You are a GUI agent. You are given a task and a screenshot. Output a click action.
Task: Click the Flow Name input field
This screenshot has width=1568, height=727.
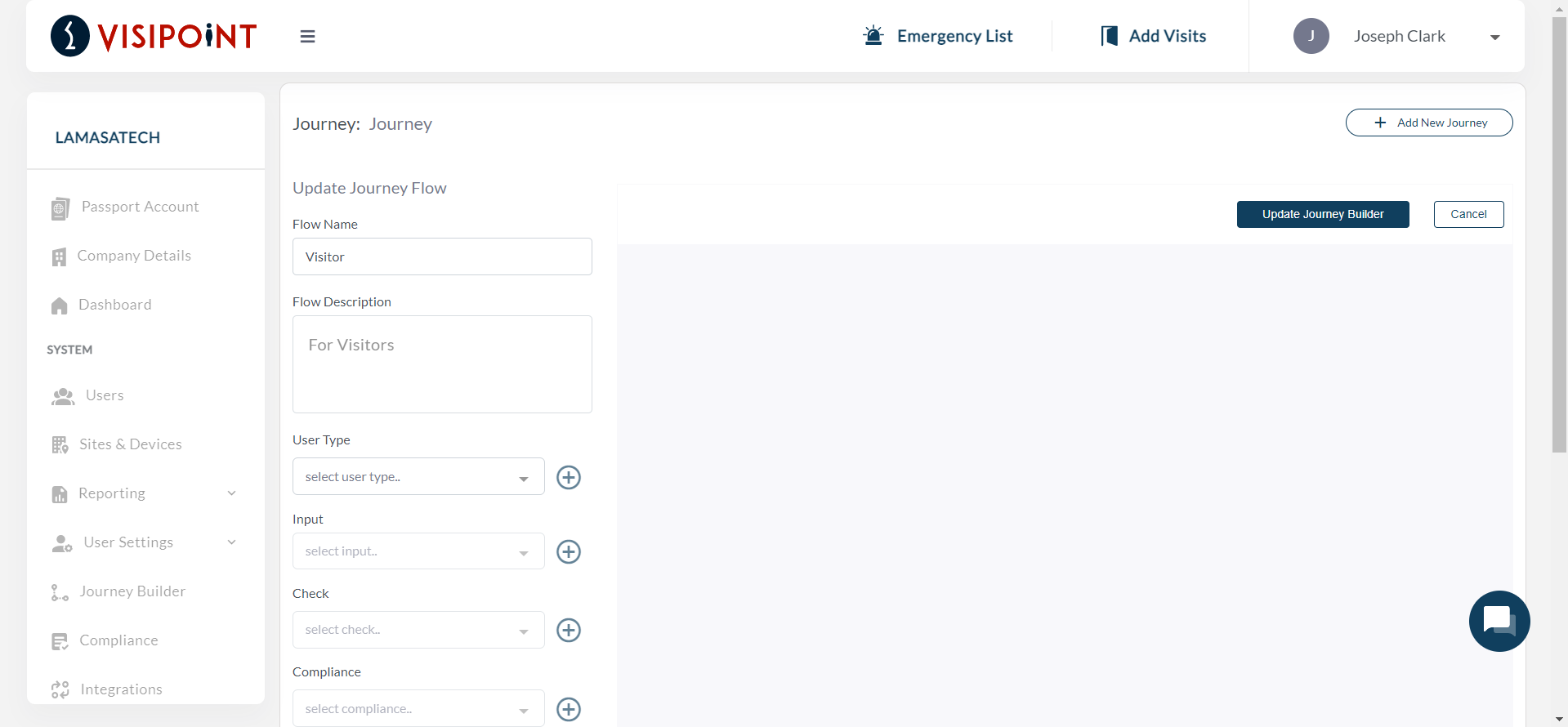point(442,256)
